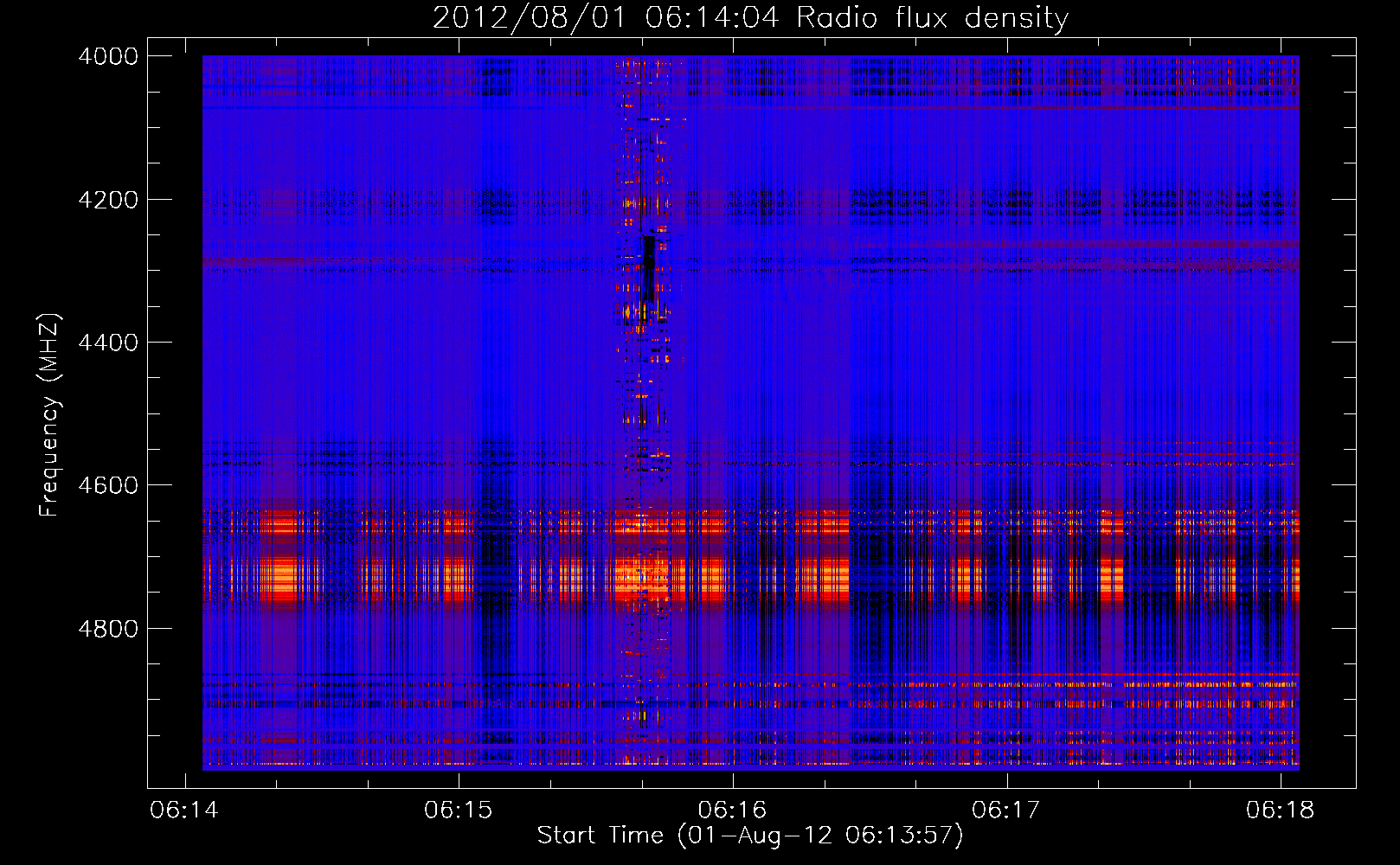The height and width of the screenshot is (865, 1400).
Task: Click the 4800 frequency tick label
Action: [108, 629]
